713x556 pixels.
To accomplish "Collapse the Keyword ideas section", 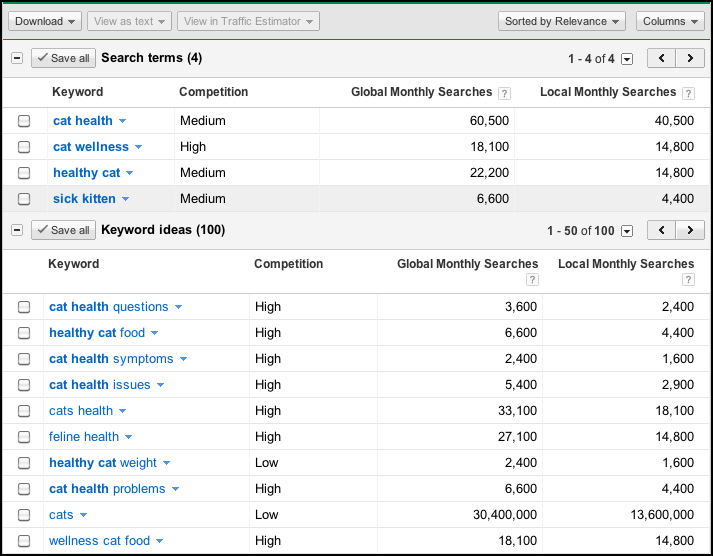I will coord(17,230).
